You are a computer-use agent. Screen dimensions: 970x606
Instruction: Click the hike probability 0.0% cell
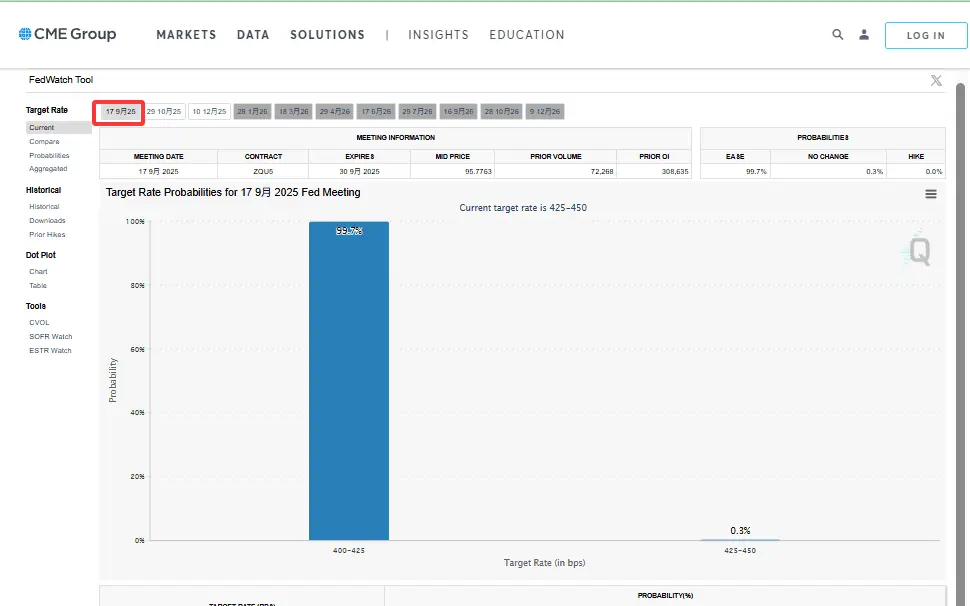click(x=916, y=171)
